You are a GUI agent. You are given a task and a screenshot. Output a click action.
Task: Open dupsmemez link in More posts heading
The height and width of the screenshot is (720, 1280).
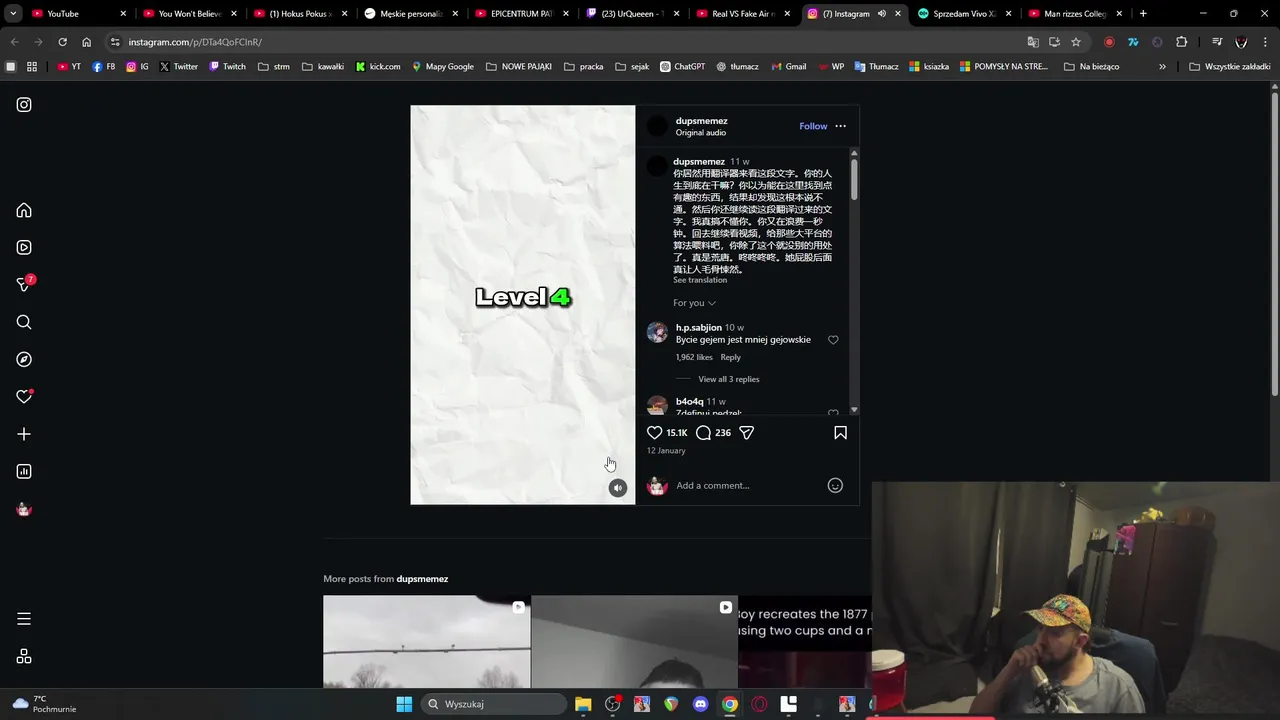[422, 579]
